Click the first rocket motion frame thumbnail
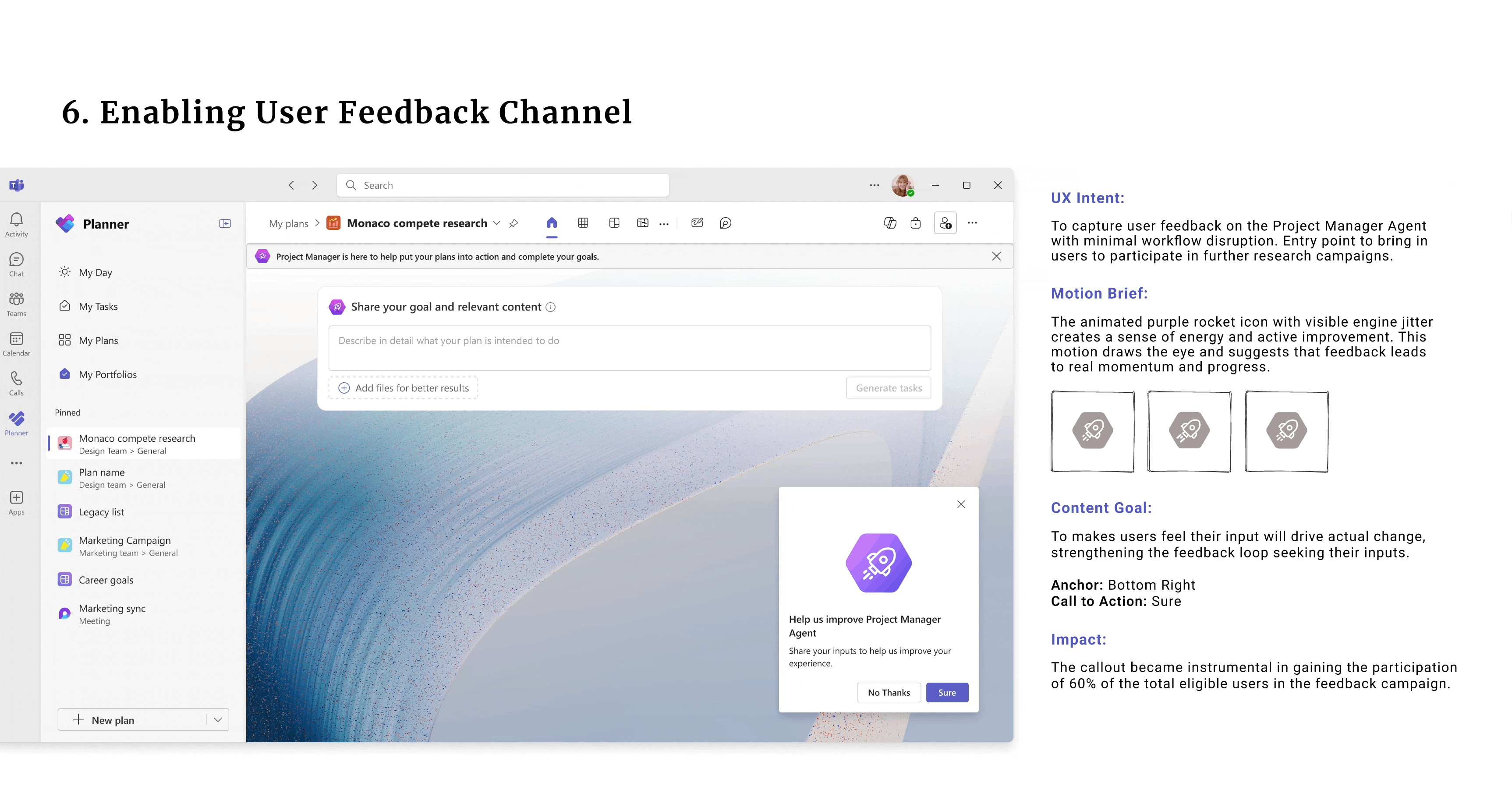This screenshot has width=1512, height=807. pos(1092,431)
